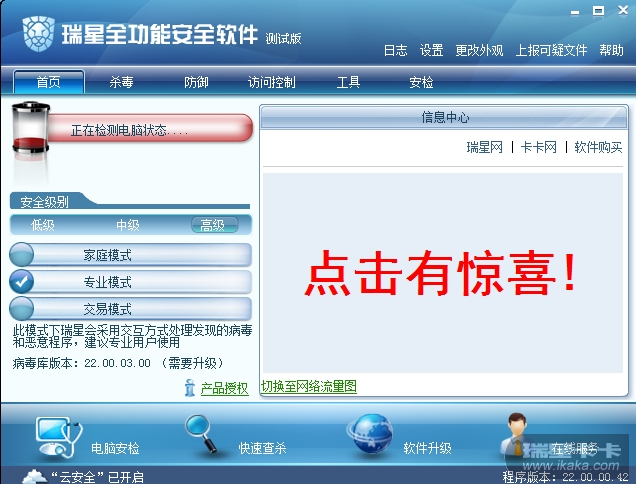This screenshot has height=484, width=636.
Task: Click the Rising lion shield logo
Action: 39,34
